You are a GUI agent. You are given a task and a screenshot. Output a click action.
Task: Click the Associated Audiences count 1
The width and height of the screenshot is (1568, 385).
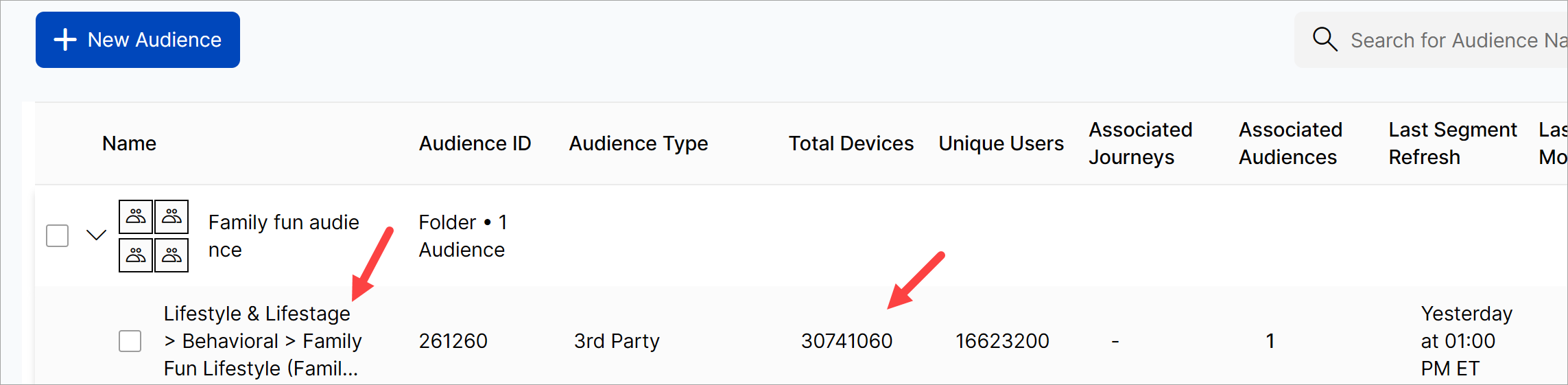(x=1270, y=341)
